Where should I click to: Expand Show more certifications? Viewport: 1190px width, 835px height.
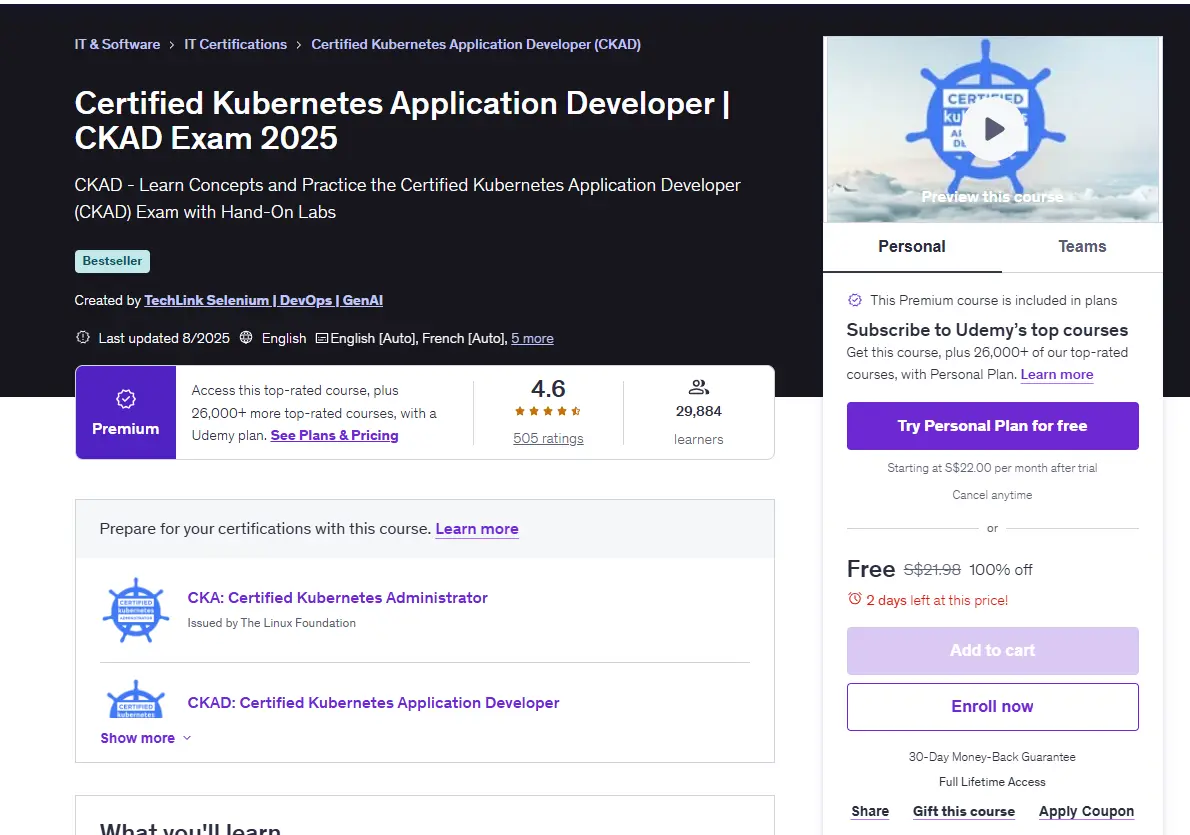pyautogui.click(x=146, y=738)
